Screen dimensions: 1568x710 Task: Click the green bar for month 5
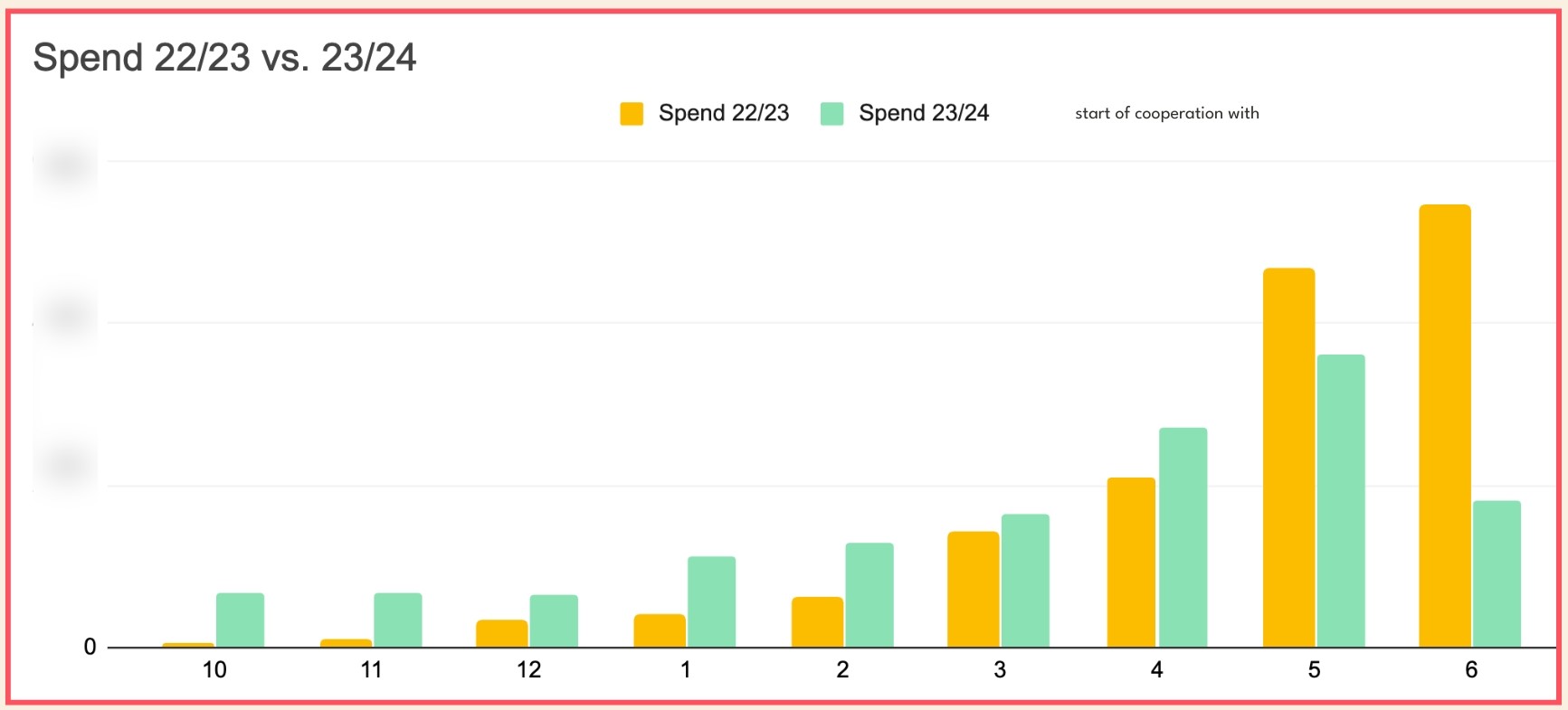[1340, 500]
